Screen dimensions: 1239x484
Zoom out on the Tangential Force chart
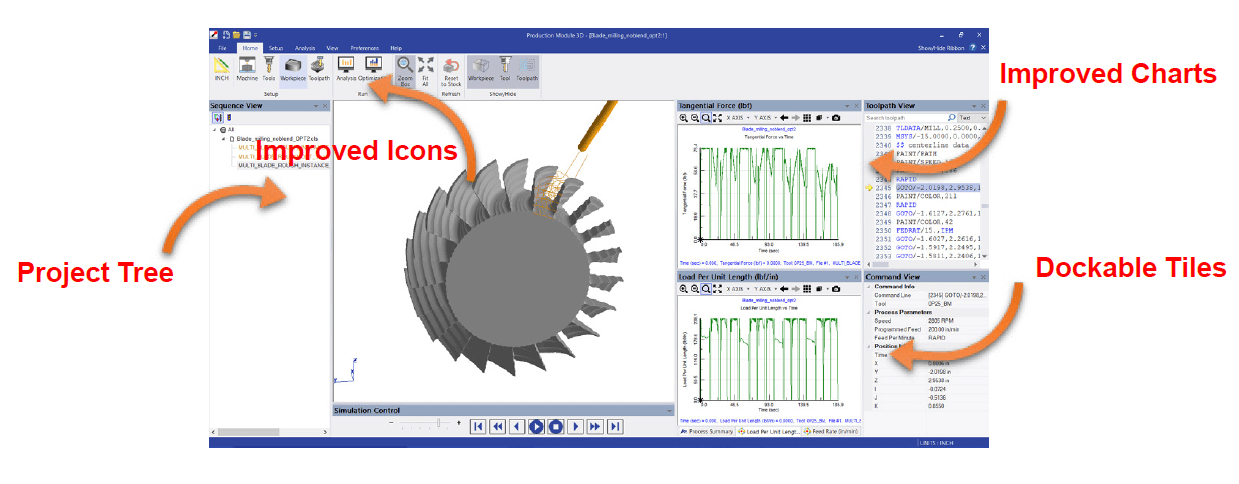point(695,118)
